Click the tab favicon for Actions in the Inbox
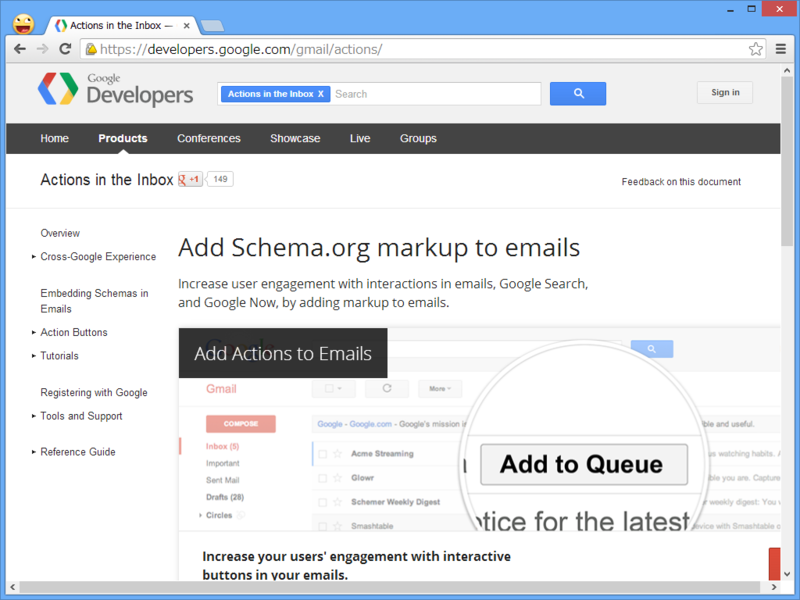This screenshot has width=800, height=600. [x=61, y=26]
